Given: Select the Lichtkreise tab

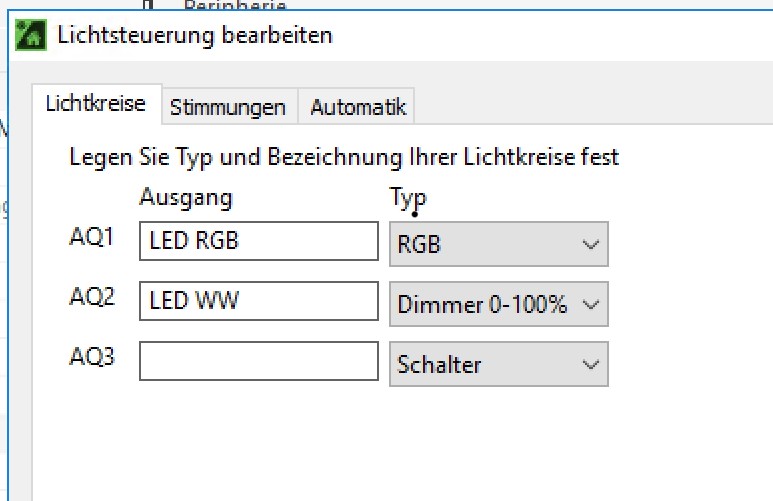Looking at the screenshot, I should (x=96, y=104).
